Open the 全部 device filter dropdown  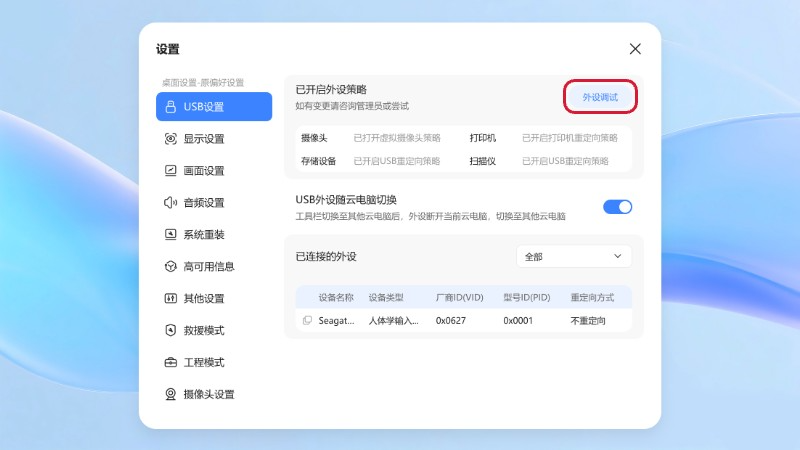[573, 257]
